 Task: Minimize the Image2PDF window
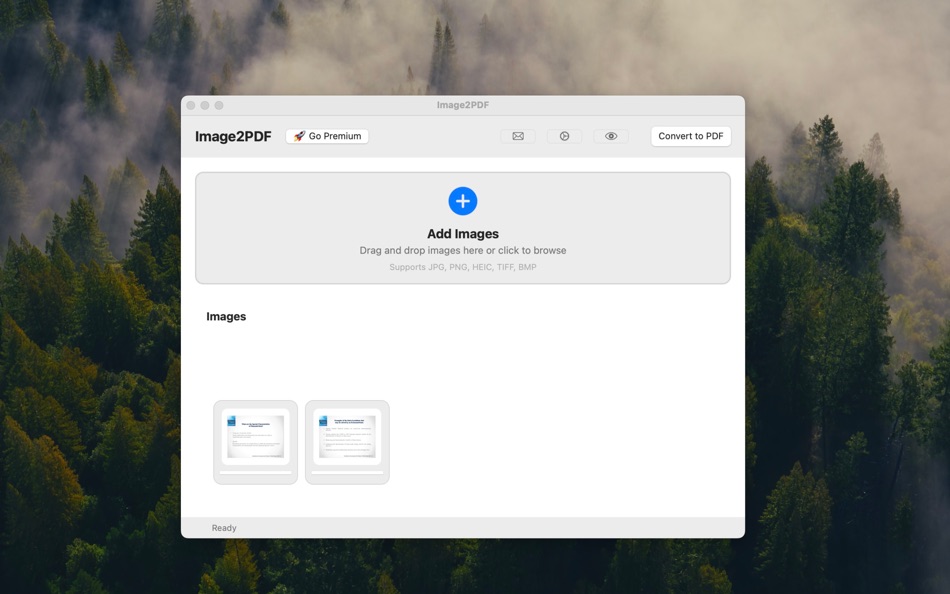pyautogui.click(x=206, y=104)
